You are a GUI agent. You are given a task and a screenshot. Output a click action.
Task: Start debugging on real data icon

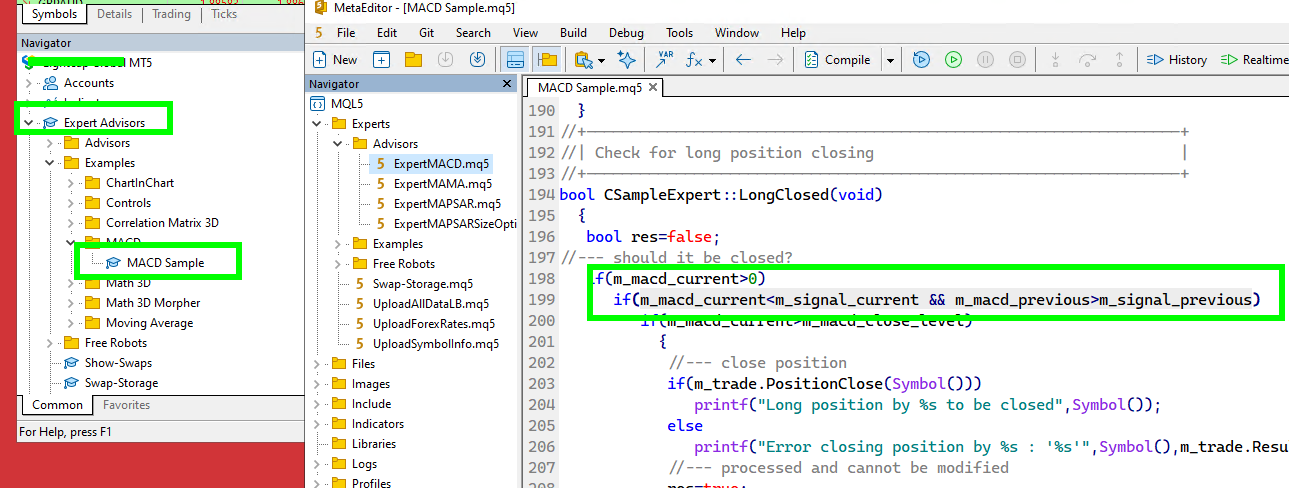coord(921,60)
